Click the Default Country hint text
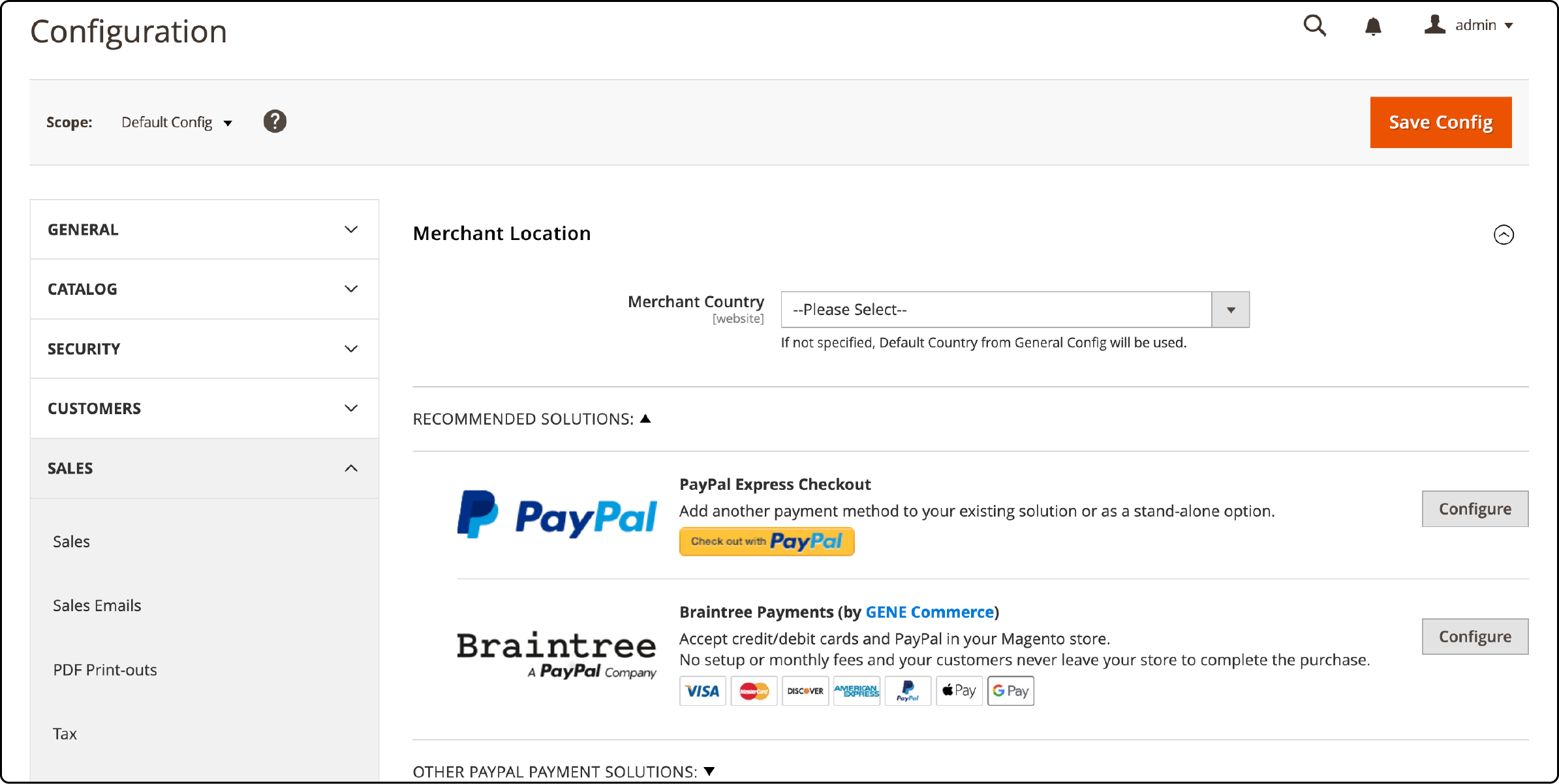The height and width of the screenshot is (784, 1559). 983,342
